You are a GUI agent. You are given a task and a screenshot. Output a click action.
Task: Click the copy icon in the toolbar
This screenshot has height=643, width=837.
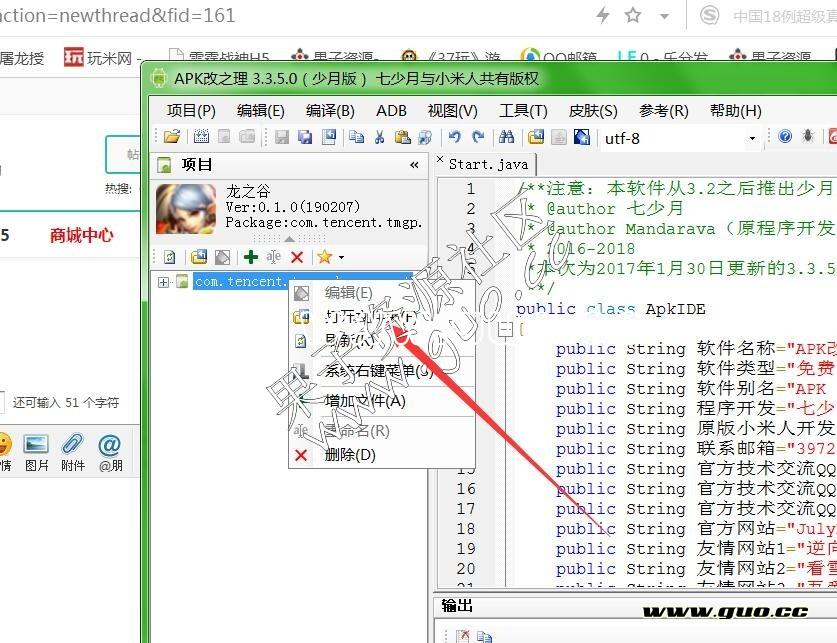[x=356, y=137]
